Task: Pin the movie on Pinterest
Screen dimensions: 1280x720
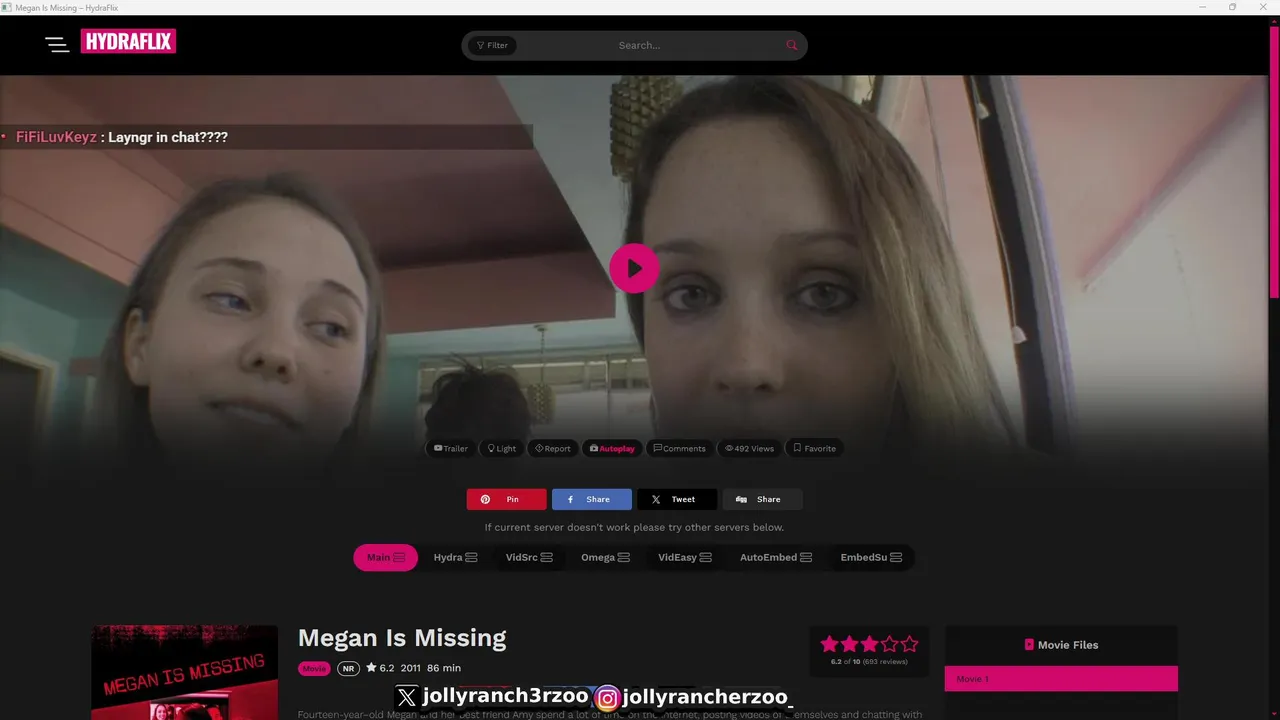Action: tap(506, 499)
